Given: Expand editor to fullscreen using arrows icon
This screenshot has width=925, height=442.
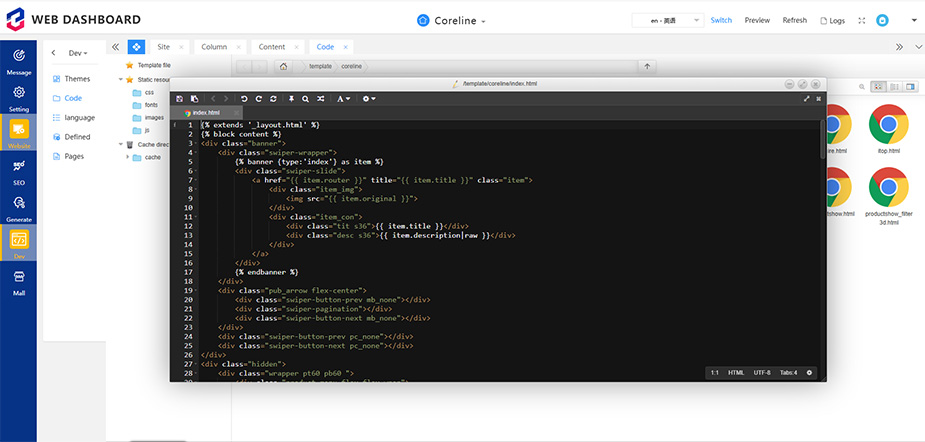Looking at the screenshot, I should coord(806,99).
